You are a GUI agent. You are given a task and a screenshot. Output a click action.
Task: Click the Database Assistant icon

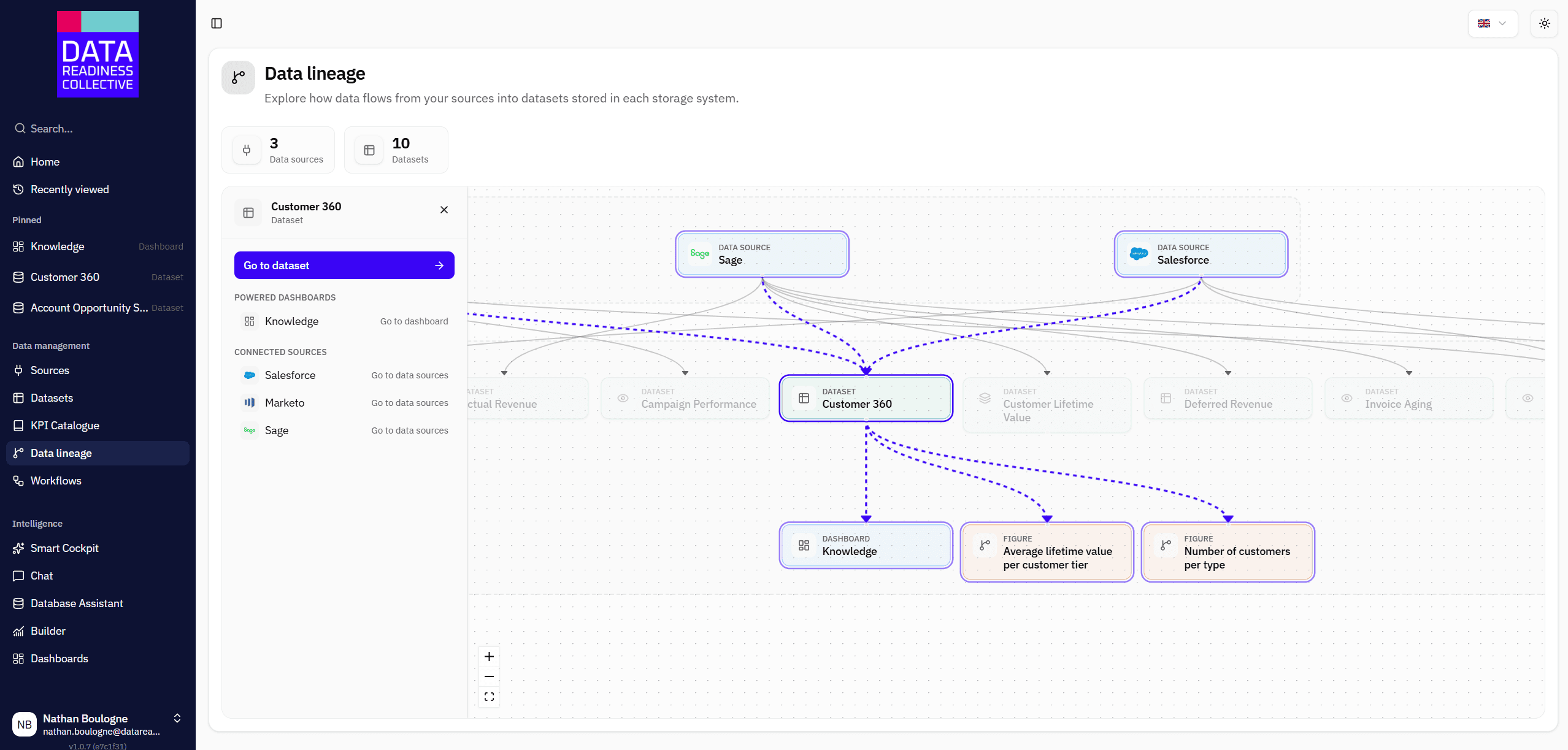point(18,603)
